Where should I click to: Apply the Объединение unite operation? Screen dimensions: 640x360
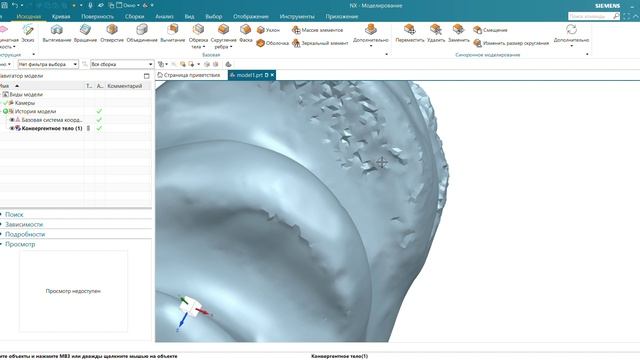(x=142, y=33)
